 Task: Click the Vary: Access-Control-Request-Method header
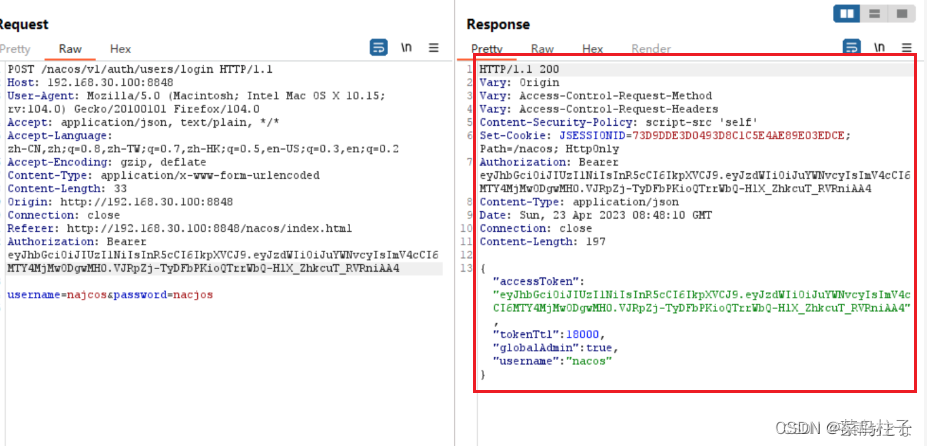click(595, 96)
